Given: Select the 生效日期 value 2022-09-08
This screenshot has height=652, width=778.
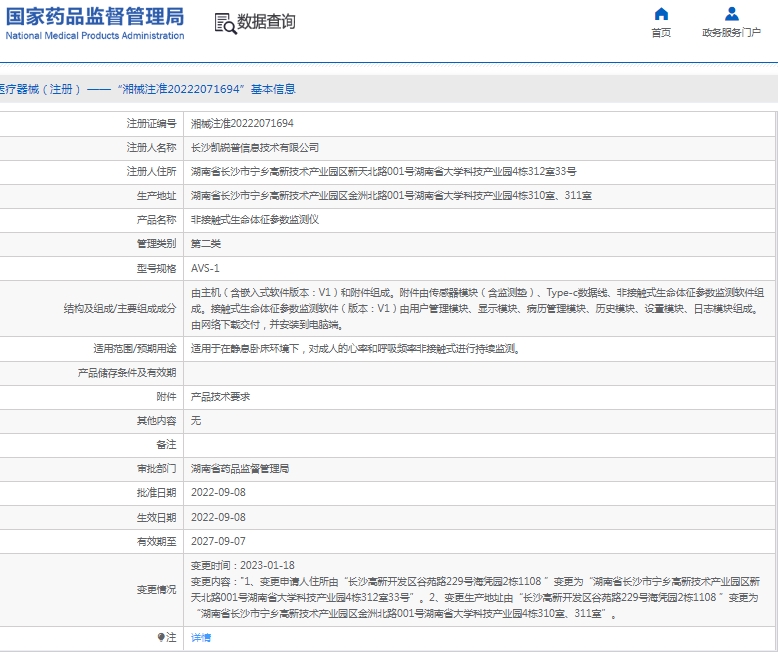Looking at the screenshot, I should (218, 518).
